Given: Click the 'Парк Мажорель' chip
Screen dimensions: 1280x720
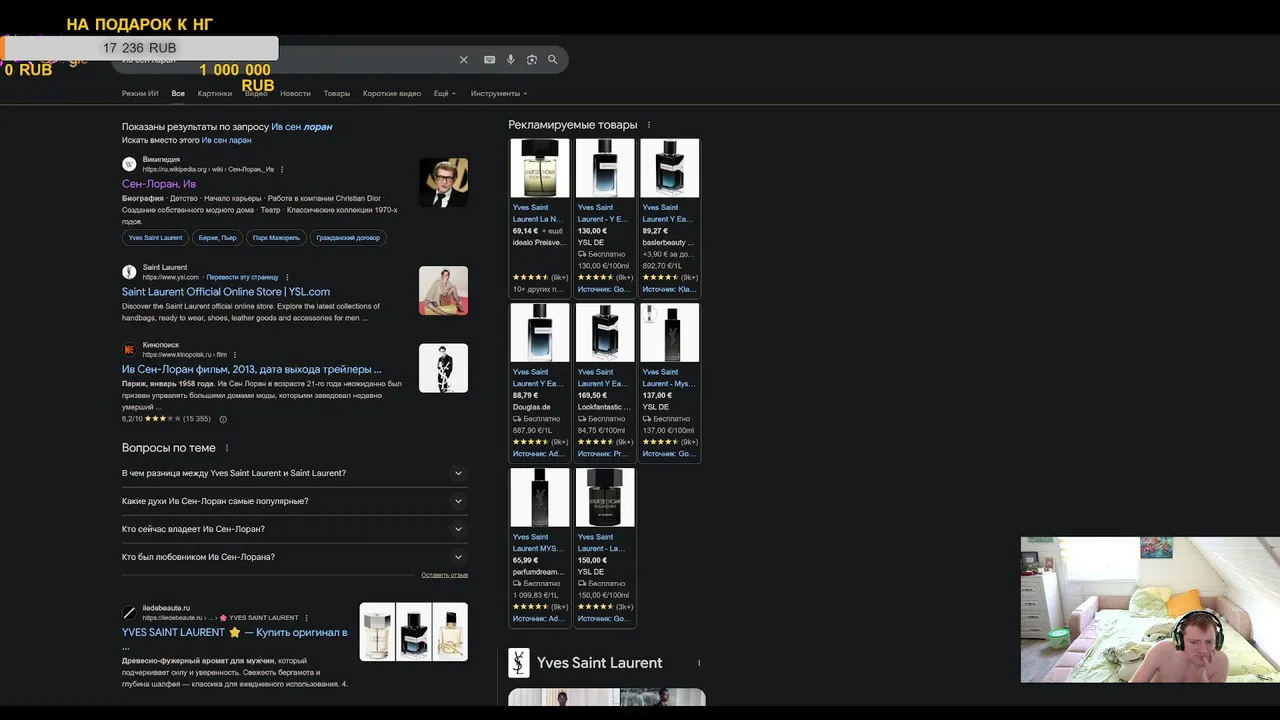Looking at the screenshot, I should 276,238.
